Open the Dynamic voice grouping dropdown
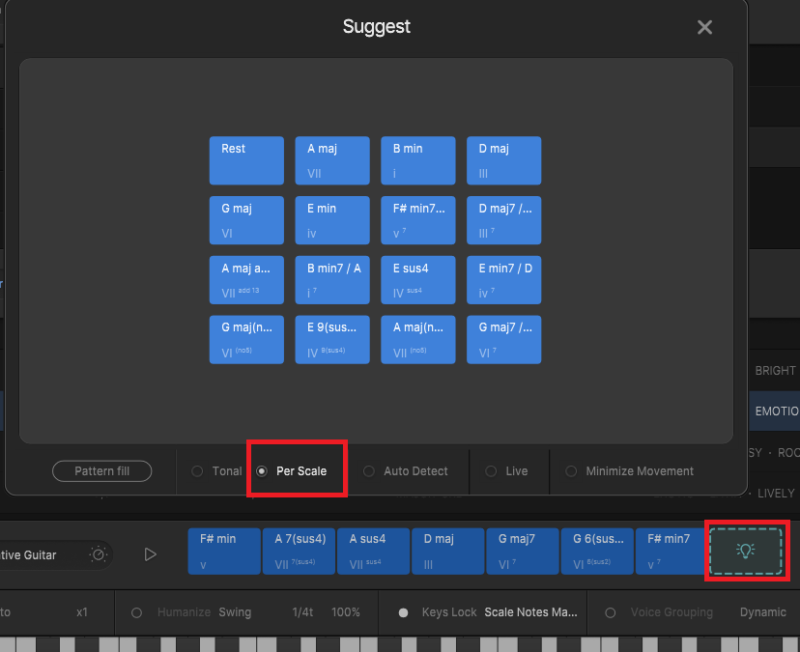This screenshot has height=652, width=800. [x=762, y=612]
